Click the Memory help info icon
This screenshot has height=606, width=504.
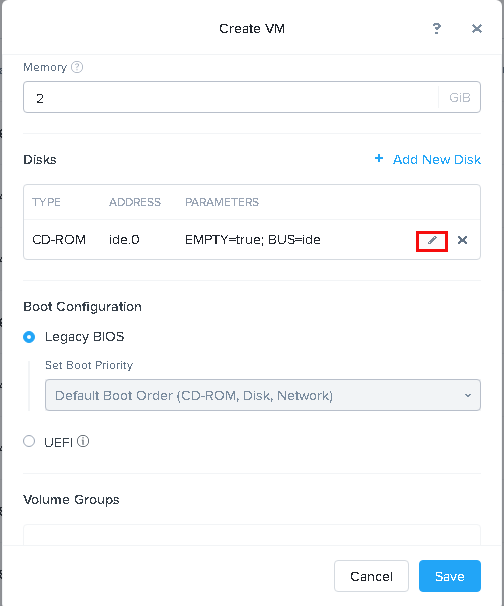click(77, 67)
